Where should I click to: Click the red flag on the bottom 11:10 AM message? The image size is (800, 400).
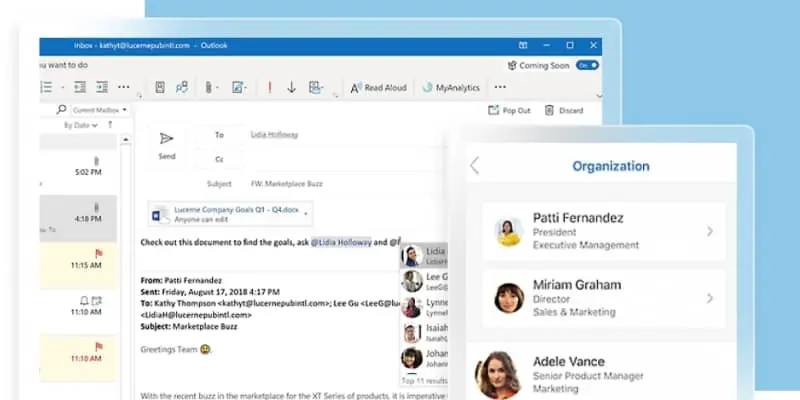99,347
